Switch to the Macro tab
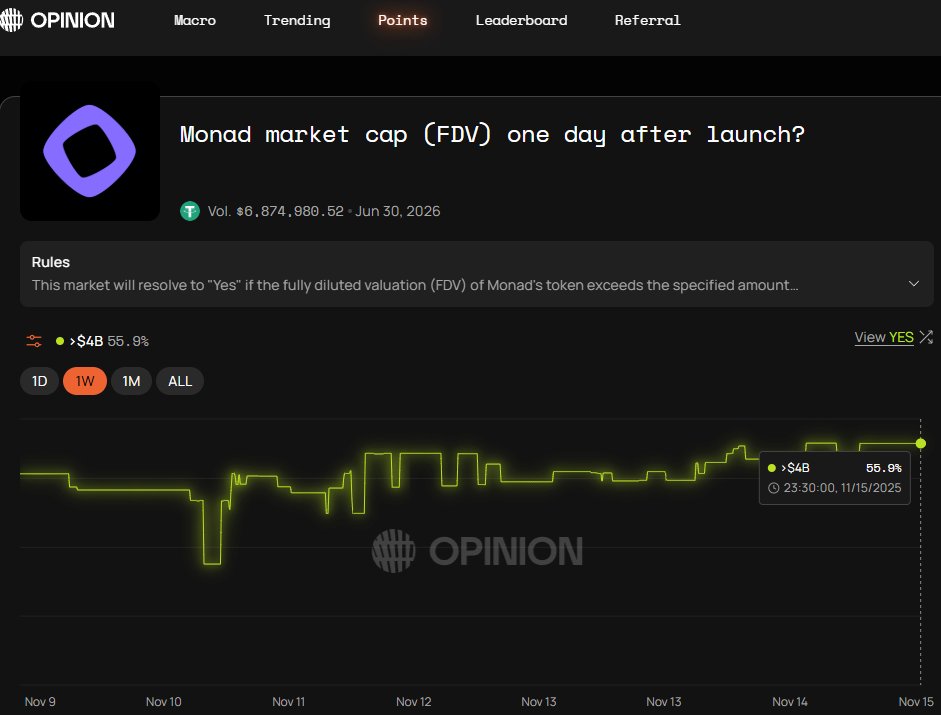The image size is (941, 715). point(195,20)
